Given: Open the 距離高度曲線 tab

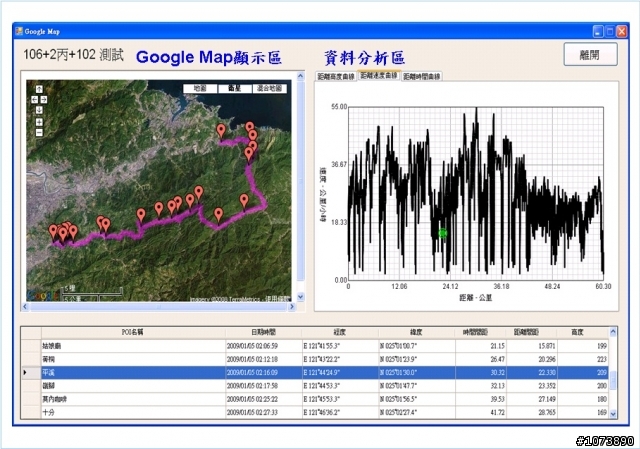Looking at the screenshot, I should pos(336,77).
